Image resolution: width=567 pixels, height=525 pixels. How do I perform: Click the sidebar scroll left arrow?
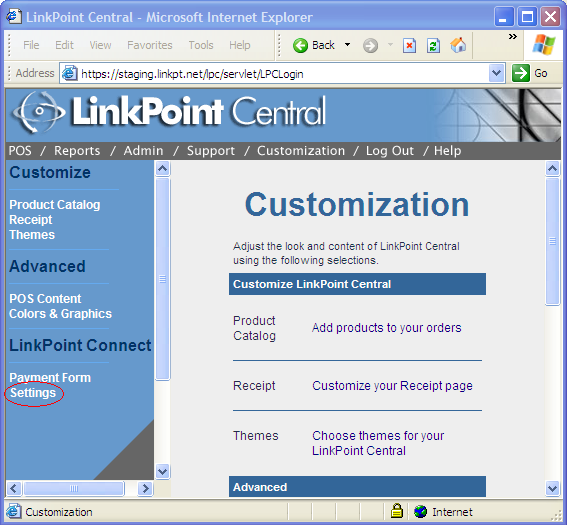pyautogui.click(x=14, y=488)
